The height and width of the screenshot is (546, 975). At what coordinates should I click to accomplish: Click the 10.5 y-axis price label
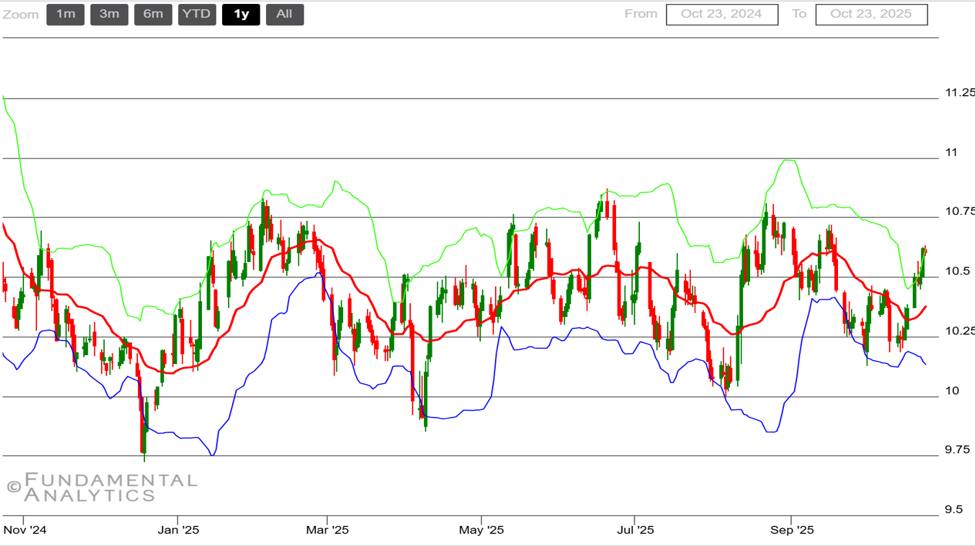[957, 271]
